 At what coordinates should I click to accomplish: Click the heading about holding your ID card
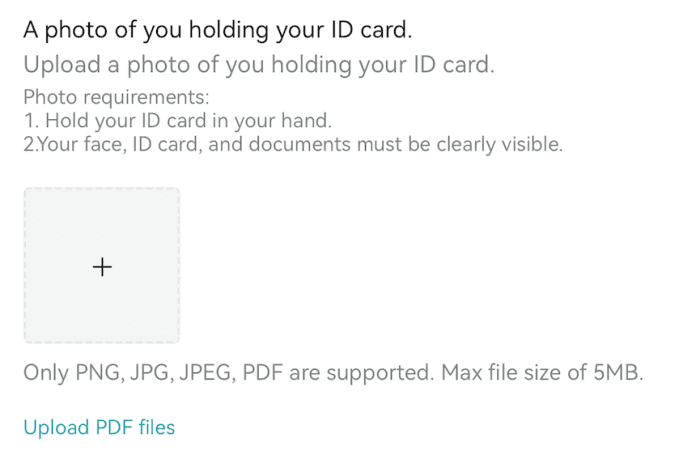pos(217,30)
